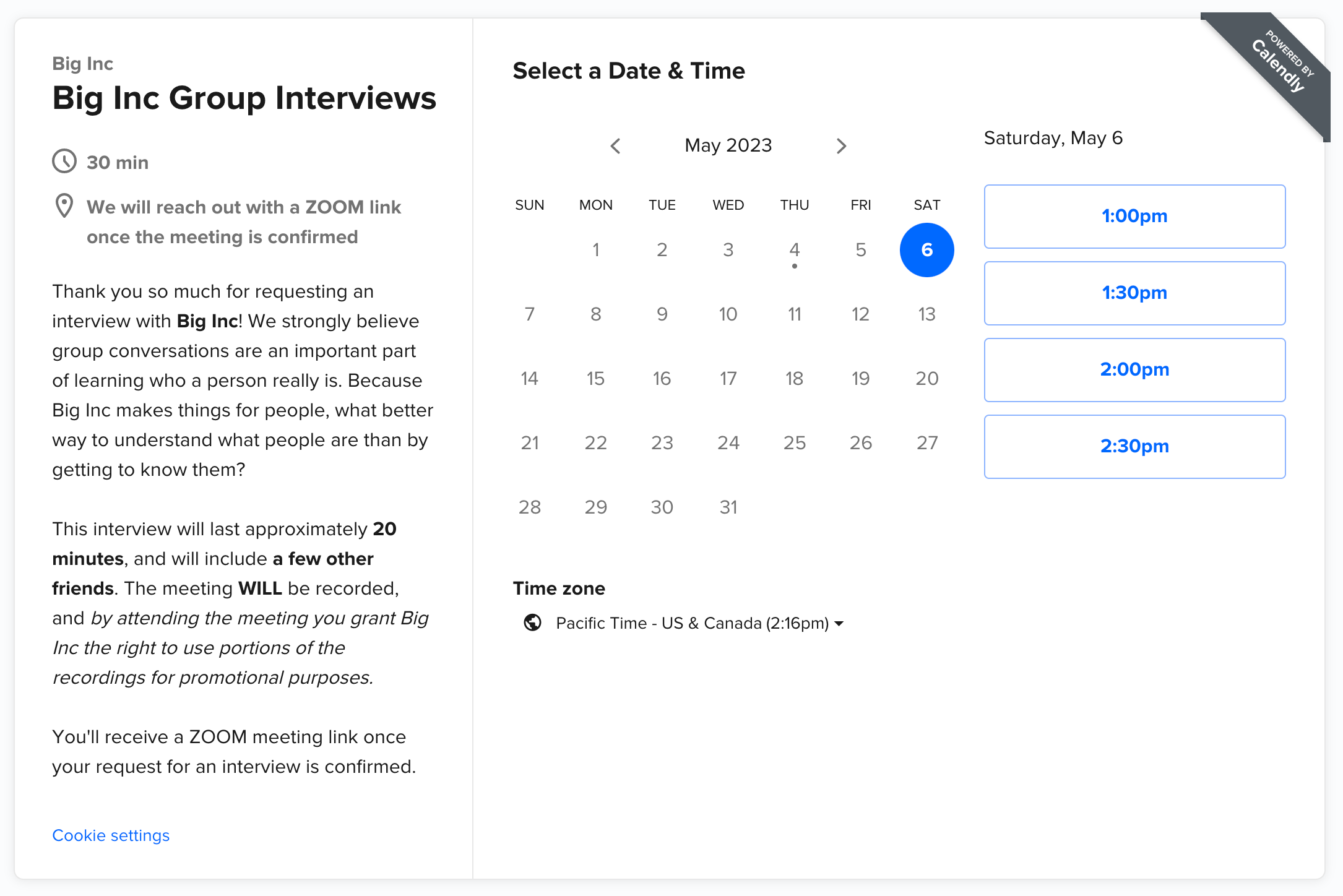Click May 10 on the calendar
This screenshot has height=896, width=1343.
(x=728, y=314)
